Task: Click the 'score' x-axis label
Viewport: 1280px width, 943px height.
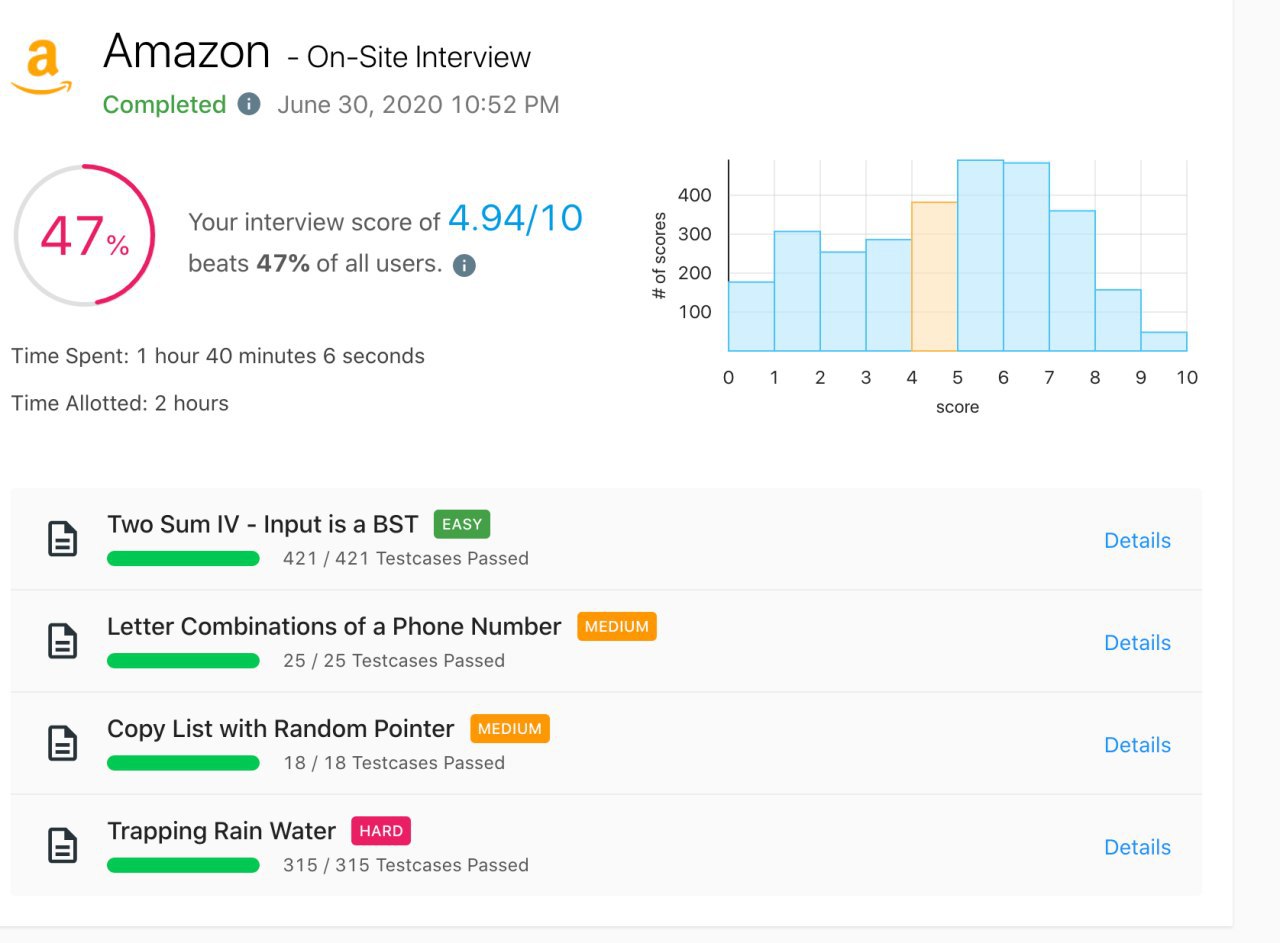Action: click(957, 407)
